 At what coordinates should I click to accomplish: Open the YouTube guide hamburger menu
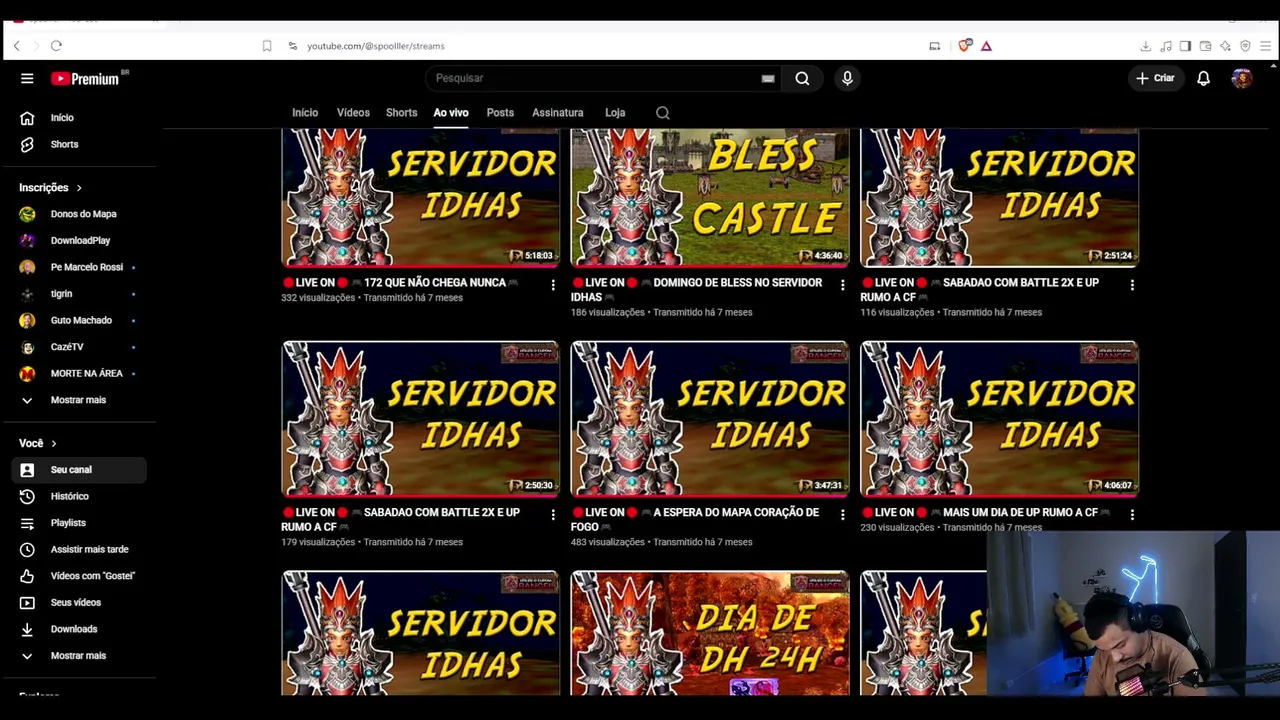[27, 78]
